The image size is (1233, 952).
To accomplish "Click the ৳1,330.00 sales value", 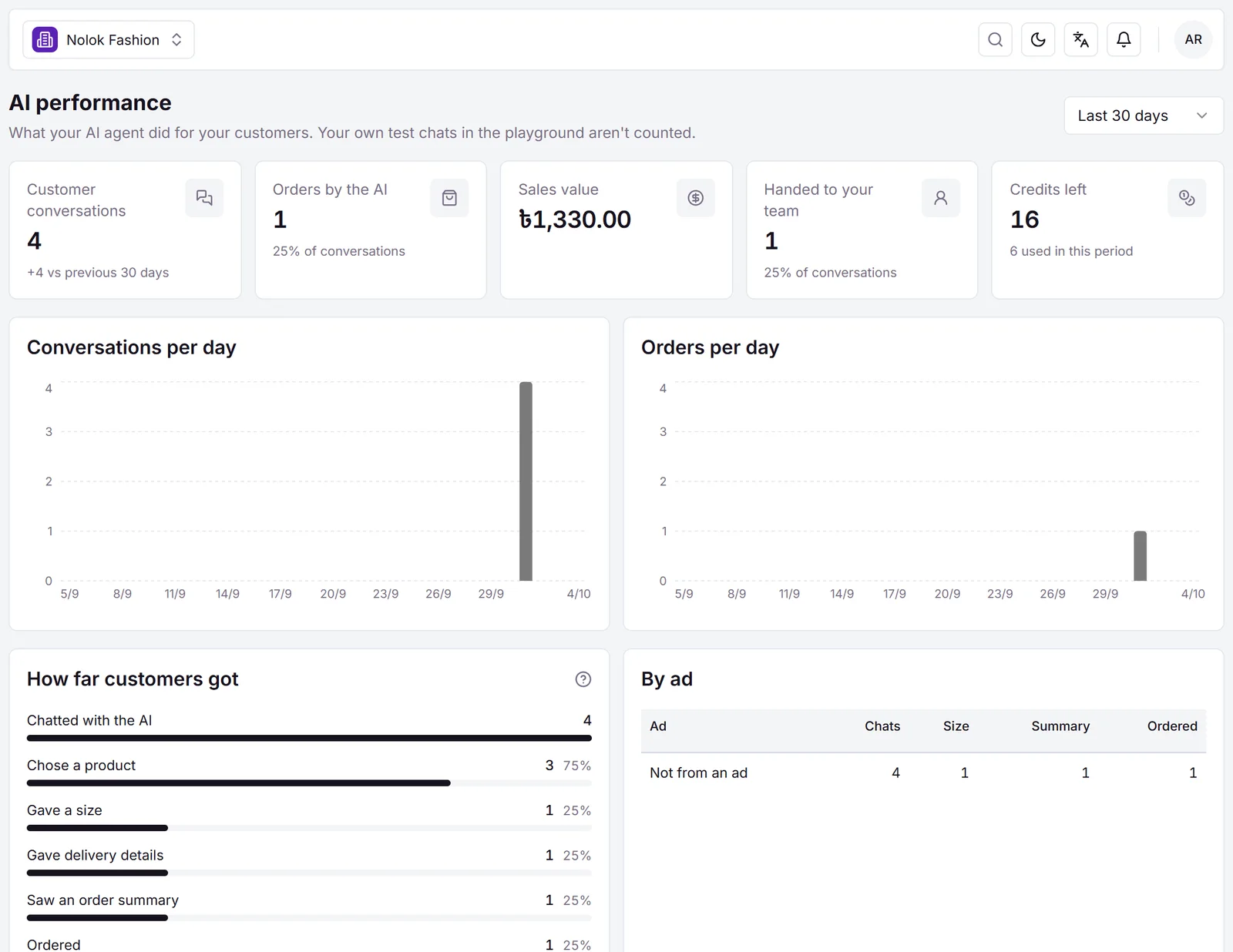I will tap(574, 220).
